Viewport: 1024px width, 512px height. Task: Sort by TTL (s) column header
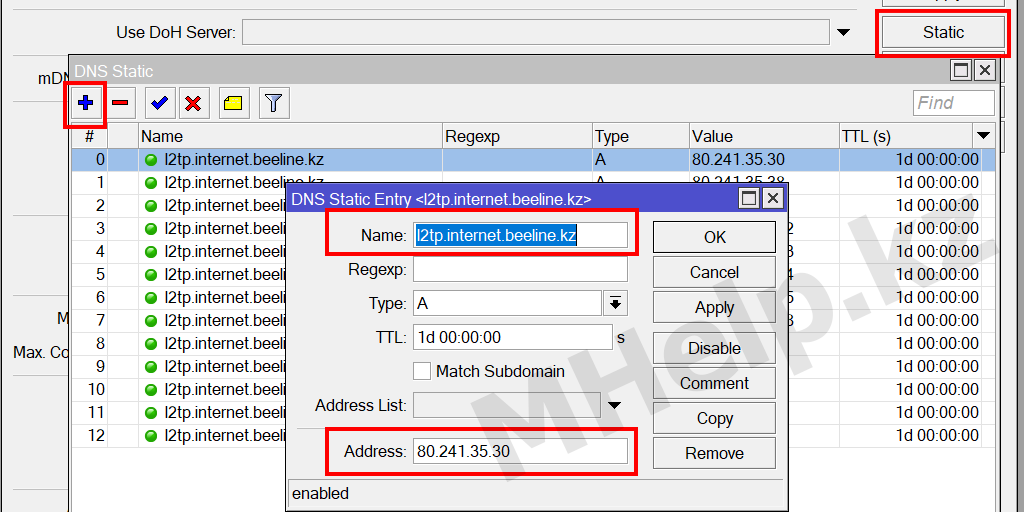click(906, 136)
